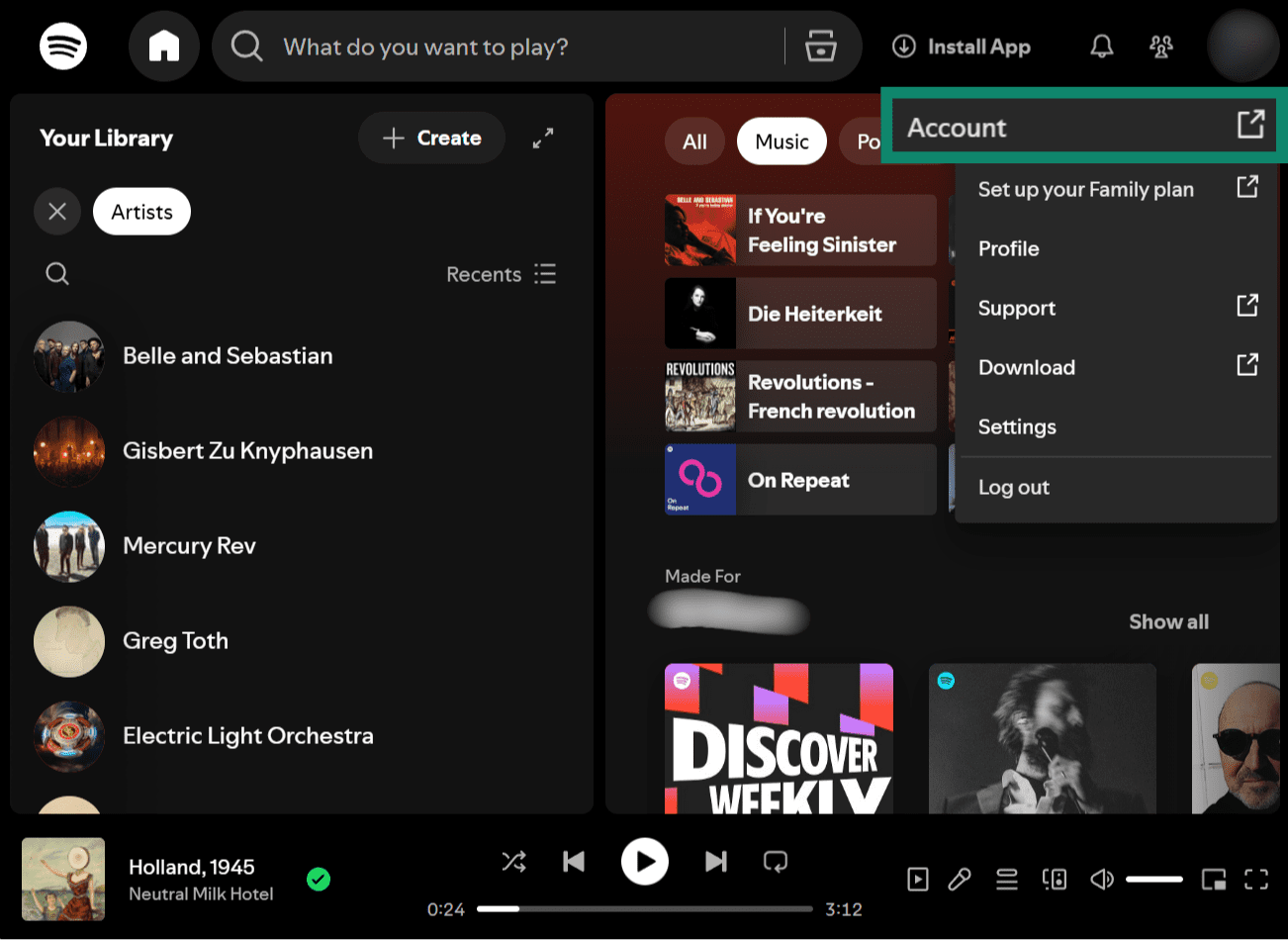Open the lyrics view
1288x940 pixels.
pyautogui.click(x=959, y=879)
